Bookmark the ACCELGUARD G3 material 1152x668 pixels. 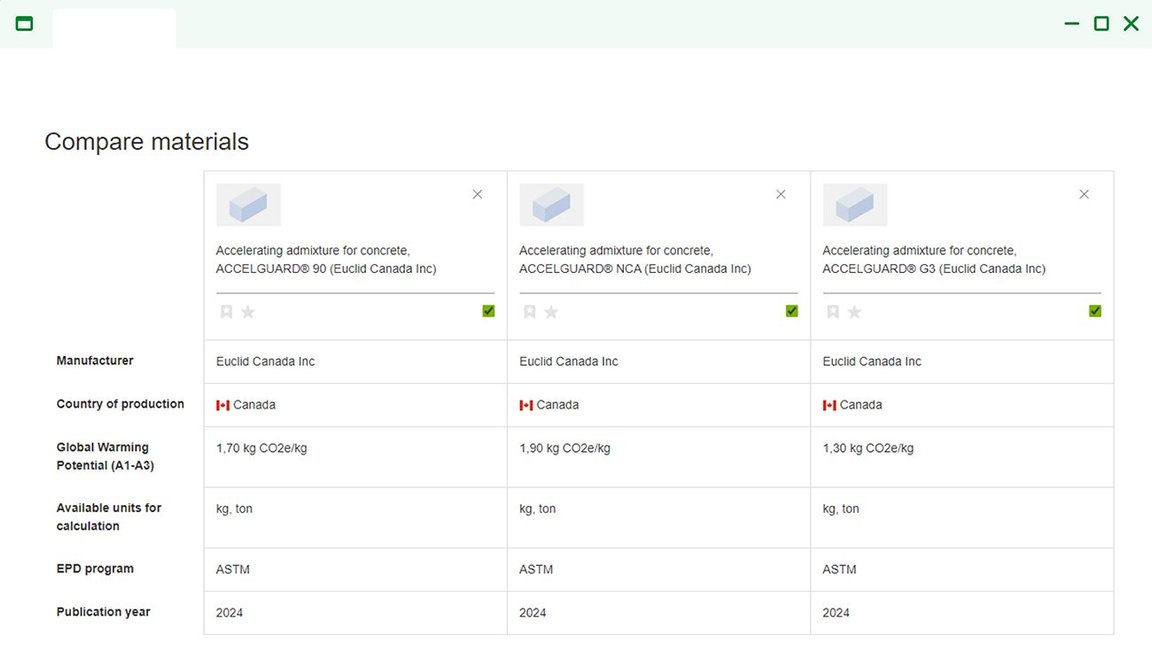[833, 312]
